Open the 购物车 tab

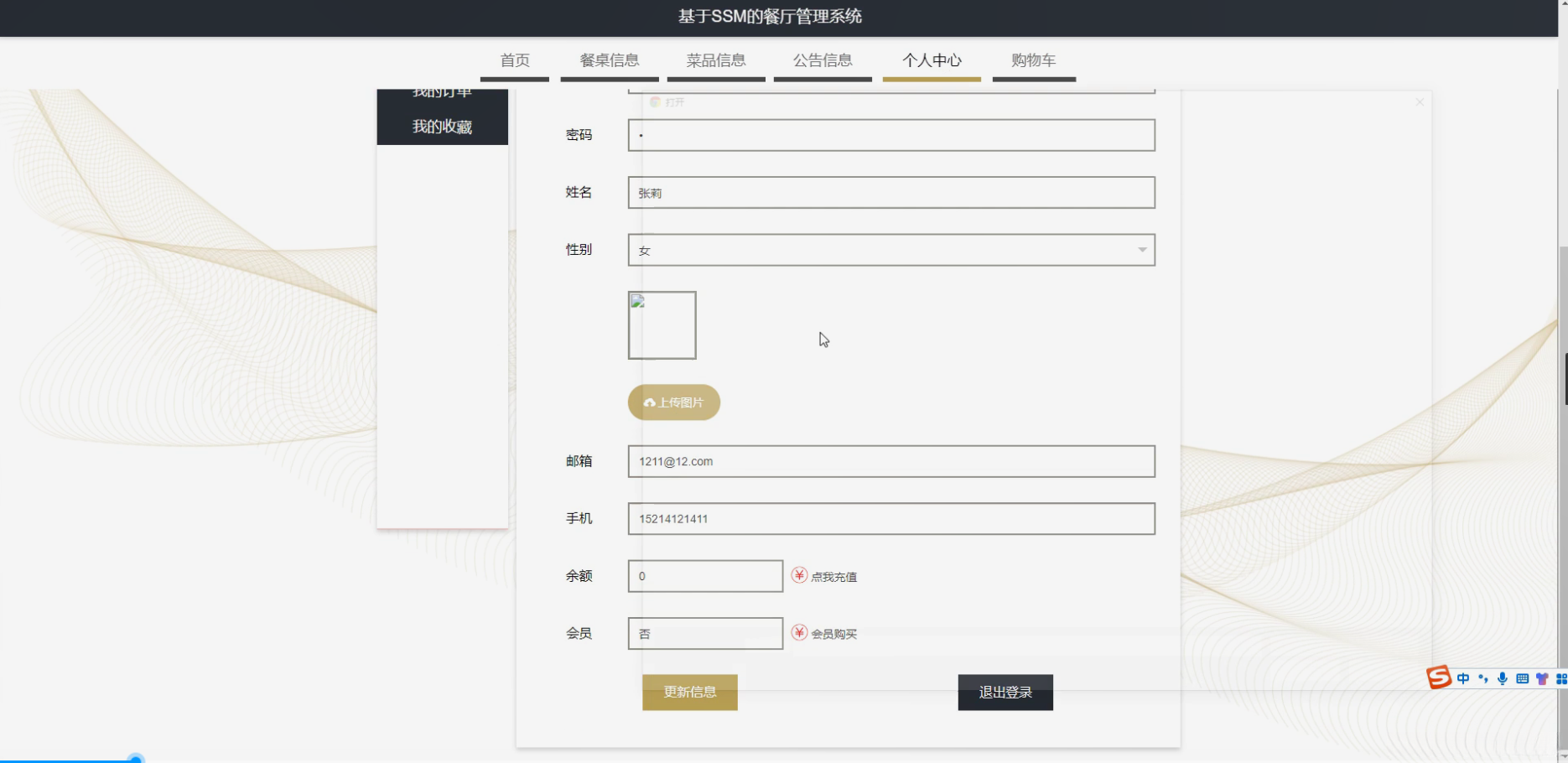click(x=1034, y=60)
